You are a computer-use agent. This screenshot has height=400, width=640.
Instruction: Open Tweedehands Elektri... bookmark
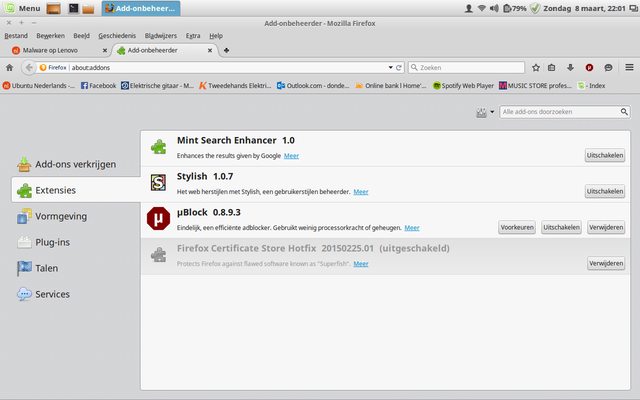click(x=235, y=86)
